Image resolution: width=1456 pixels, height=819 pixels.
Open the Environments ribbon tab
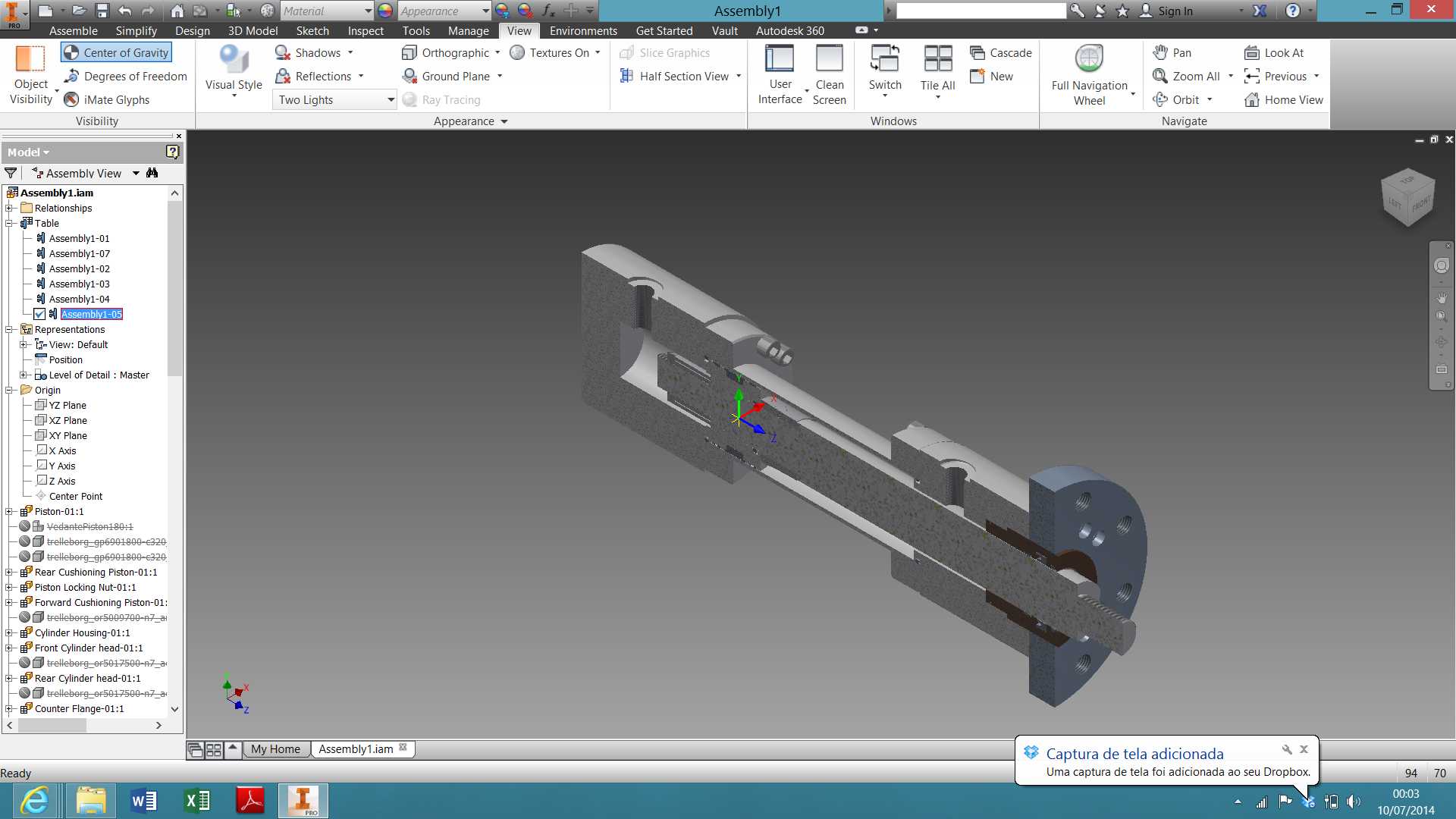point(583,30)
